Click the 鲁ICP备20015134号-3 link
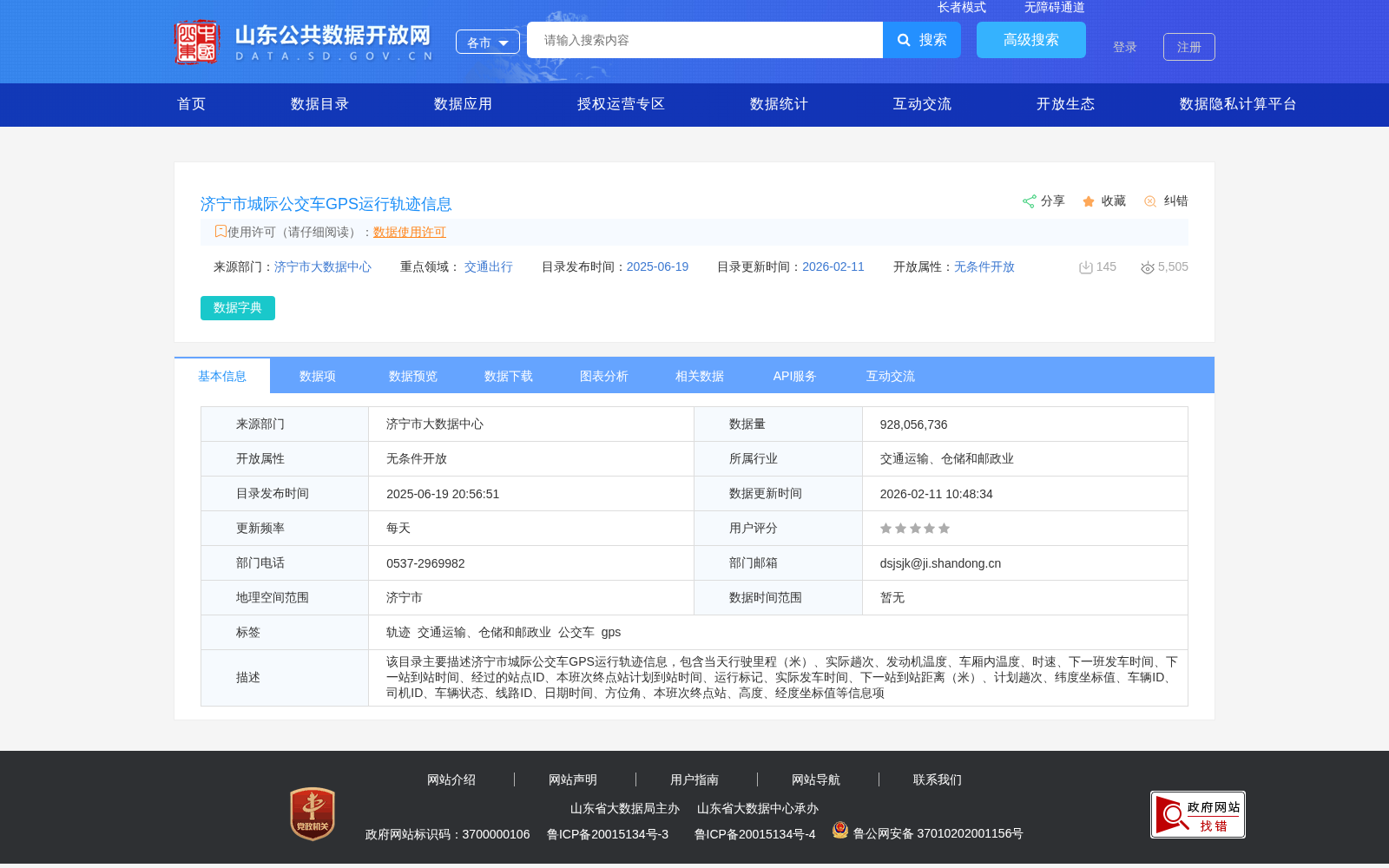Image resolution: width=1389 pixels, height=868 pixels. [608, 834]
